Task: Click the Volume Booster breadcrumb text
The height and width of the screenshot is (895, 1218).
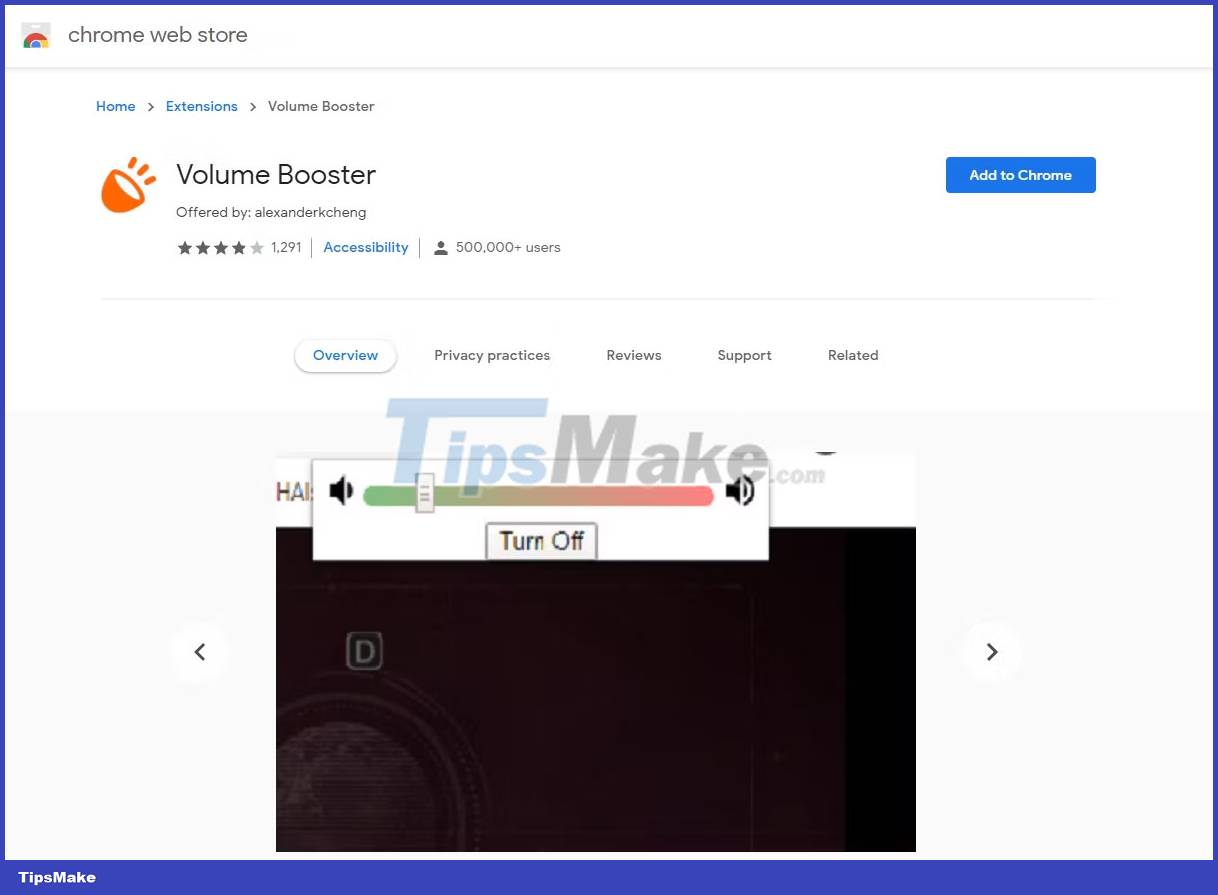Action: tap(321, 106)
